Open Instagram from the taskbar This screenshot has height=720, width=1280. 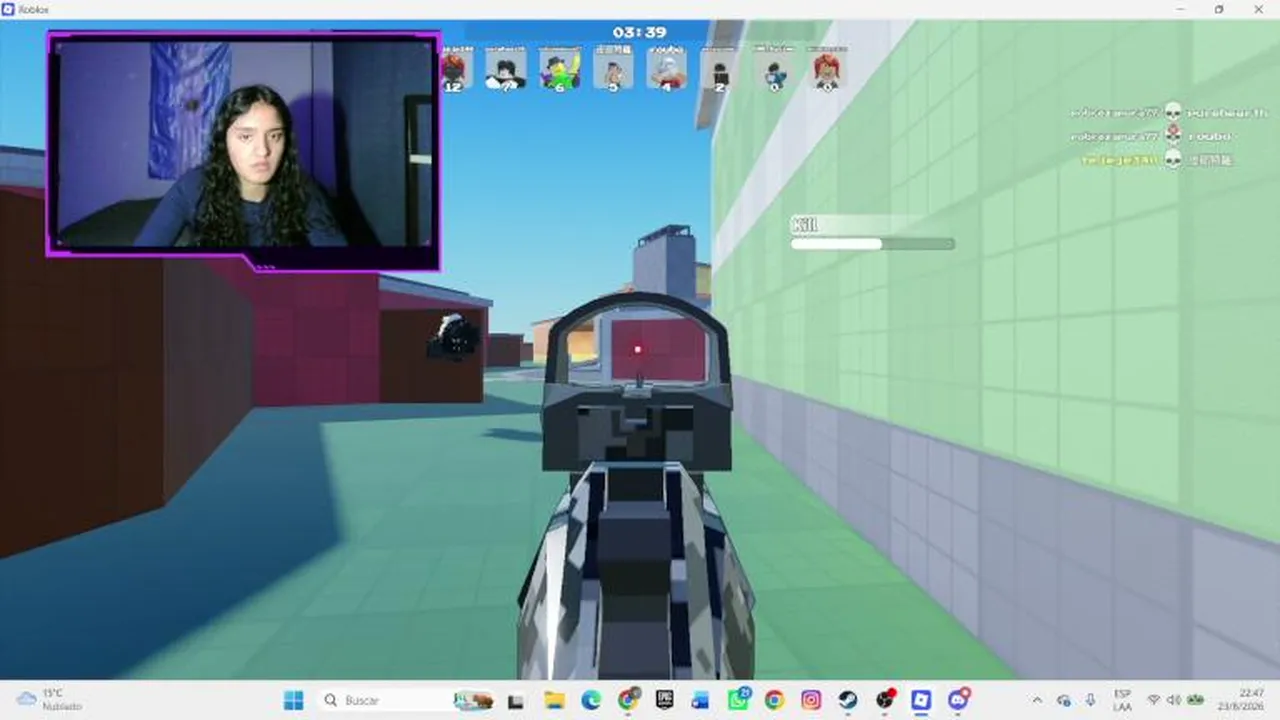coord(811,700)
